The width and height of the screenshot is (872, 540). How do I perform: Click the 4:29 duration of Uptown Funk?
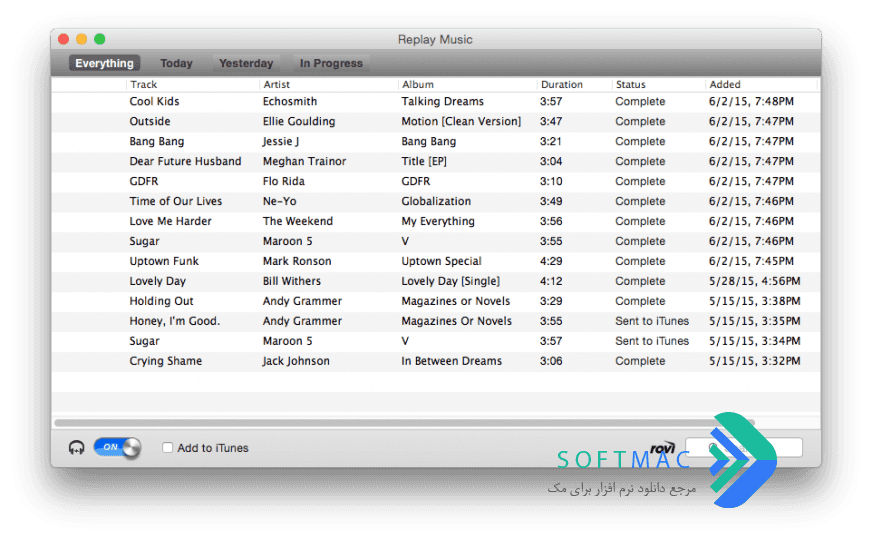(551, 261)
